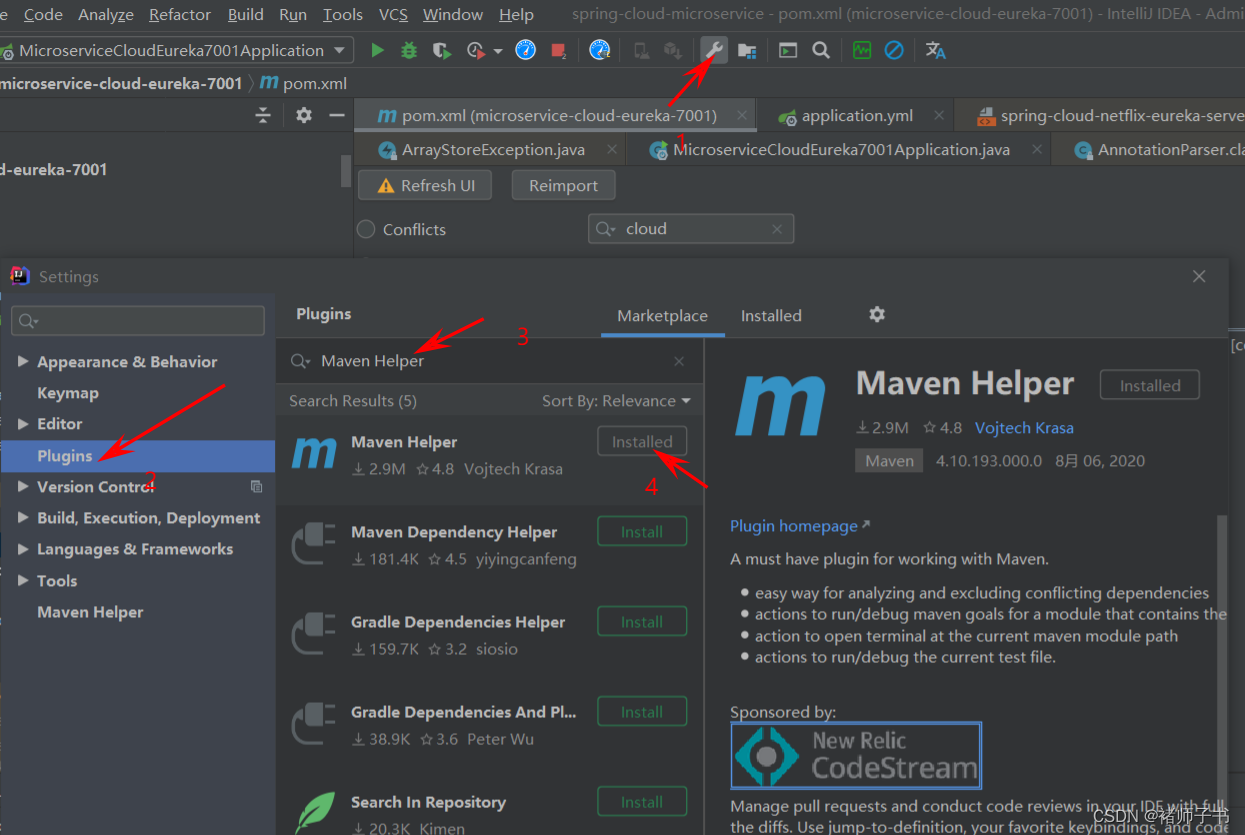1245x835 pixels.
Task: Select Keymap in settings tree
Action: (x=68, y=393)
